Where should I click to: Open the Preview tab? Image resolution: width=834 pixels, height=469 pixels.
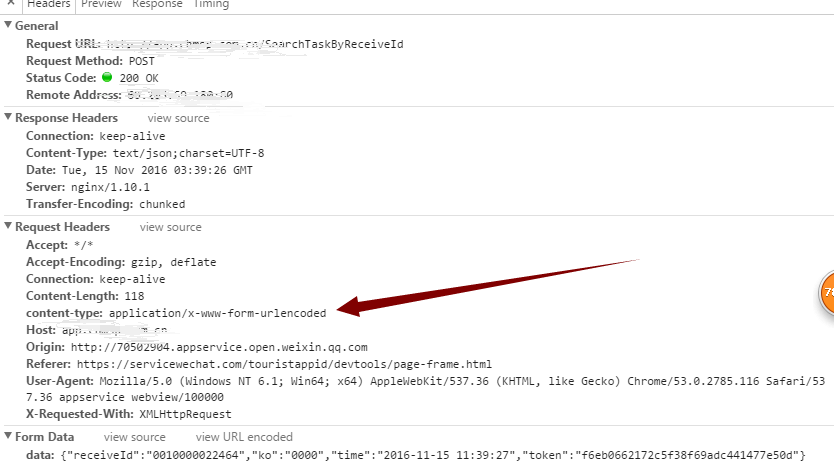click(101, 4)
